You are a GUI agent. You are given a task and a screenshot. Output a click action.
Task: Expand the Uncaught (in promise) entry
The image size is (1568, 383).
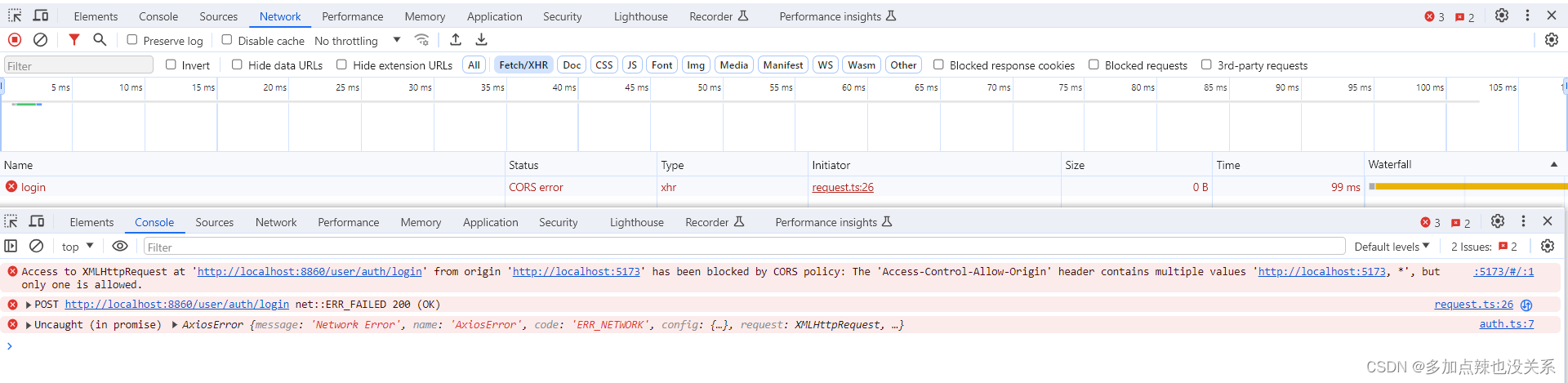coord(29,325)
